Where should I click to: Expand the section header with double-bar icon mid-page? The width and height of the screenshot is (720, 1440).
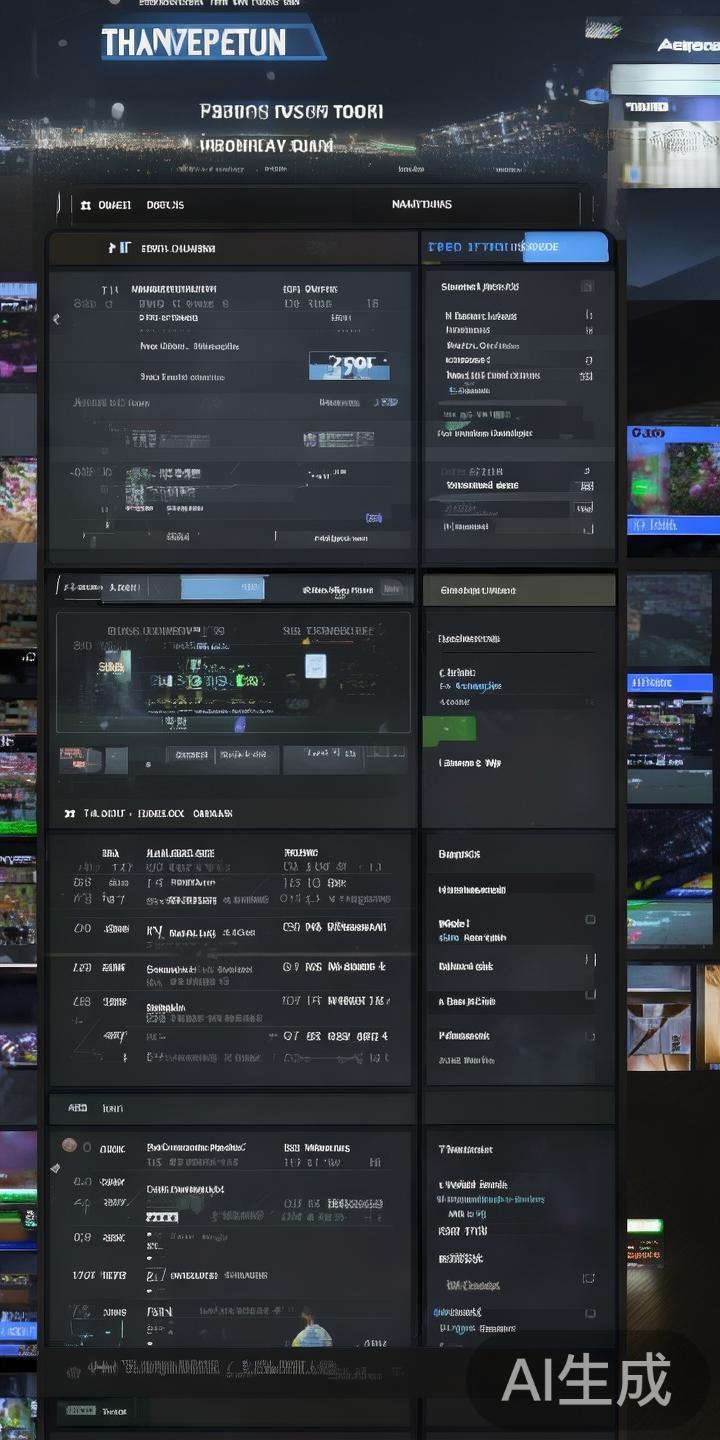tap(70, 814)
